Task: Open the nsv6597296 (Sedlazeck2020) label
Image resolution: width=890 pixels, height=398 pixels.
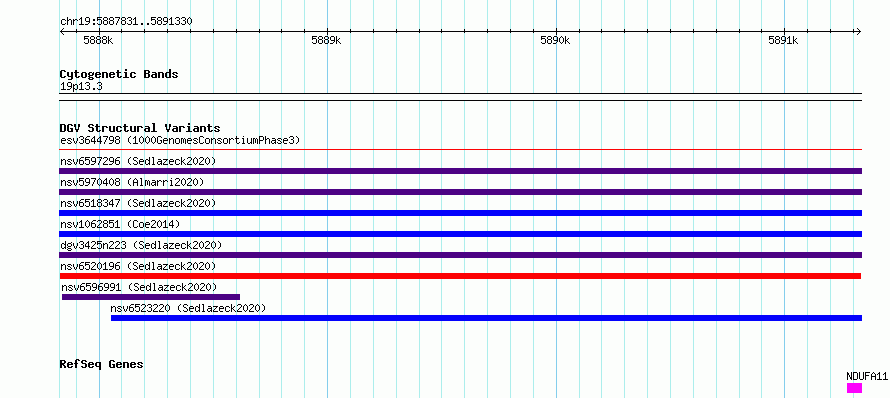Action: [x=138, y=161]
